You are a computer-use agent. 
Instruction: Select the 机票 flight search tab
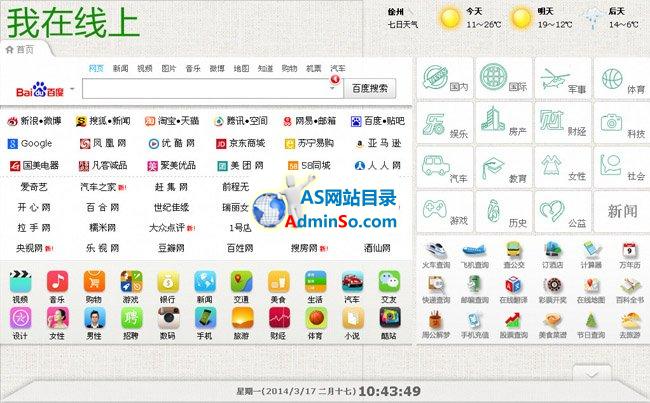click(313, 68)
